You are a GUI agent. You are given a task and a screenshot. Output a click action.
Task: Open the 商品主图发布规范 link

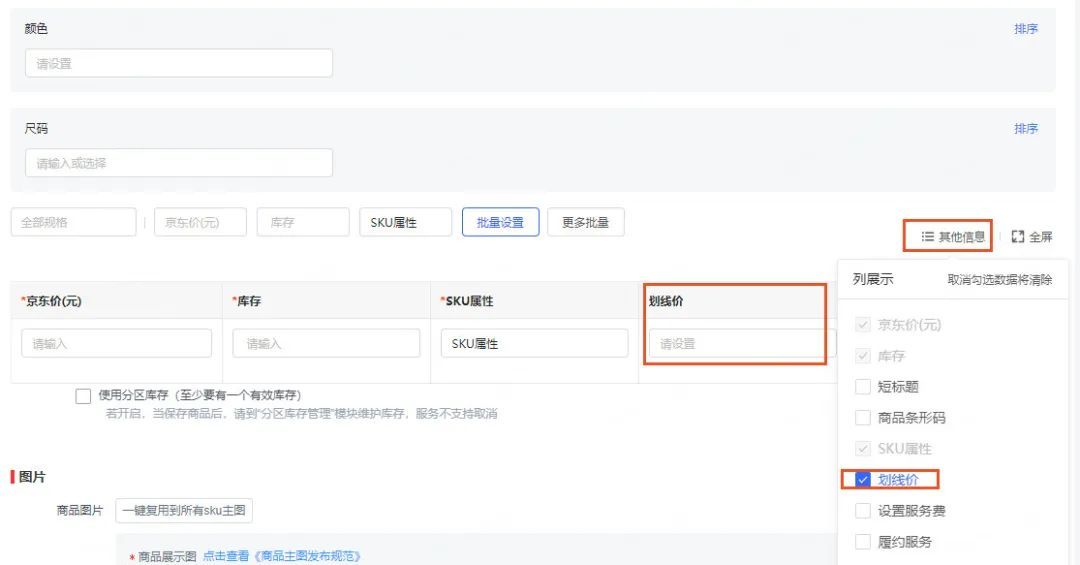click(x=282, y=556)
